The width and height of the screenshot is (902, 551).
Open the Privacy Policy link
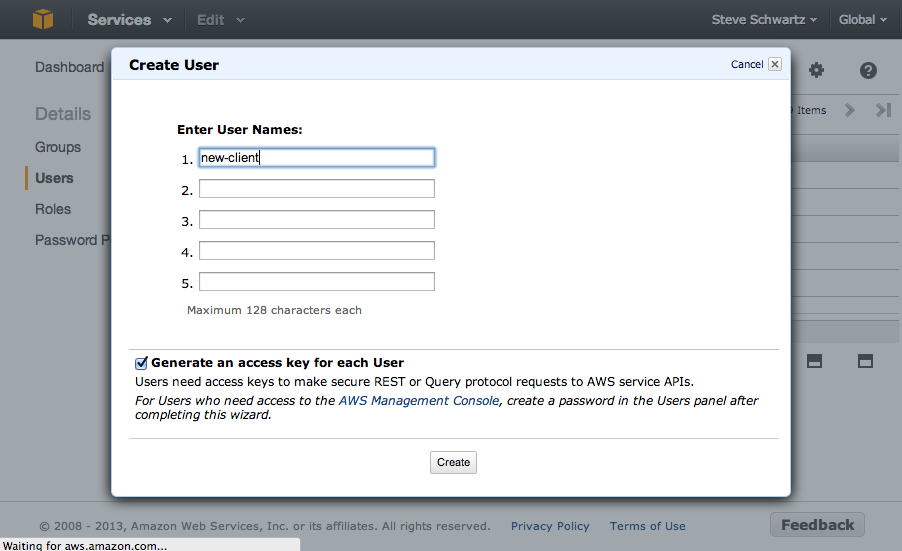(550, 526)
